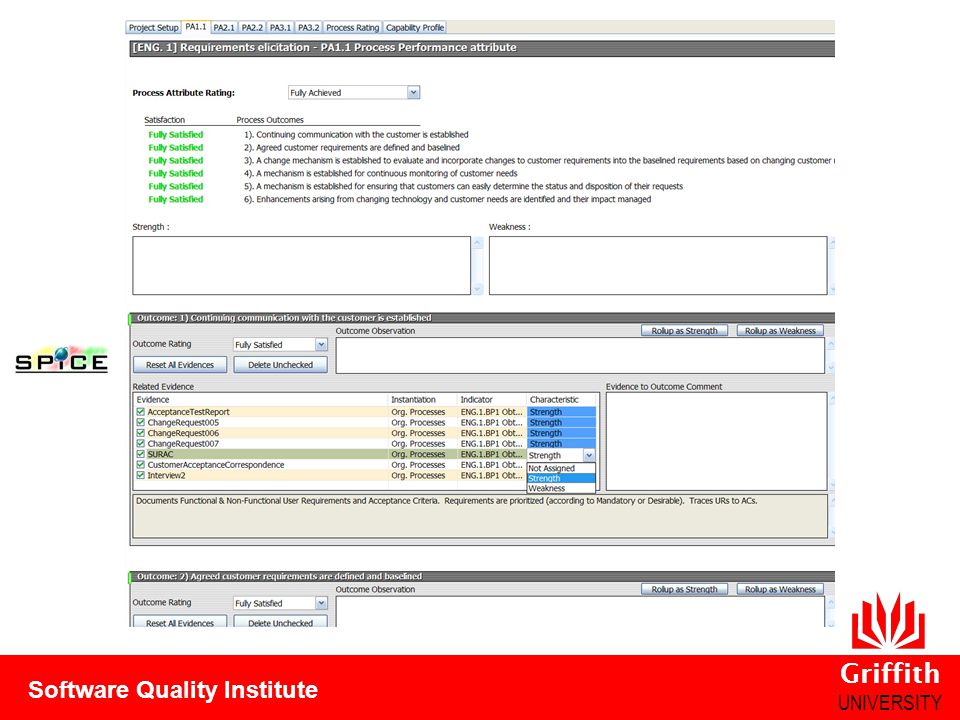This screenshot has width=960, height=720.
Task: Toggle the ChangeRequest006 evidence checkbox
Action: pyautogui.click(x=141, y=433)
